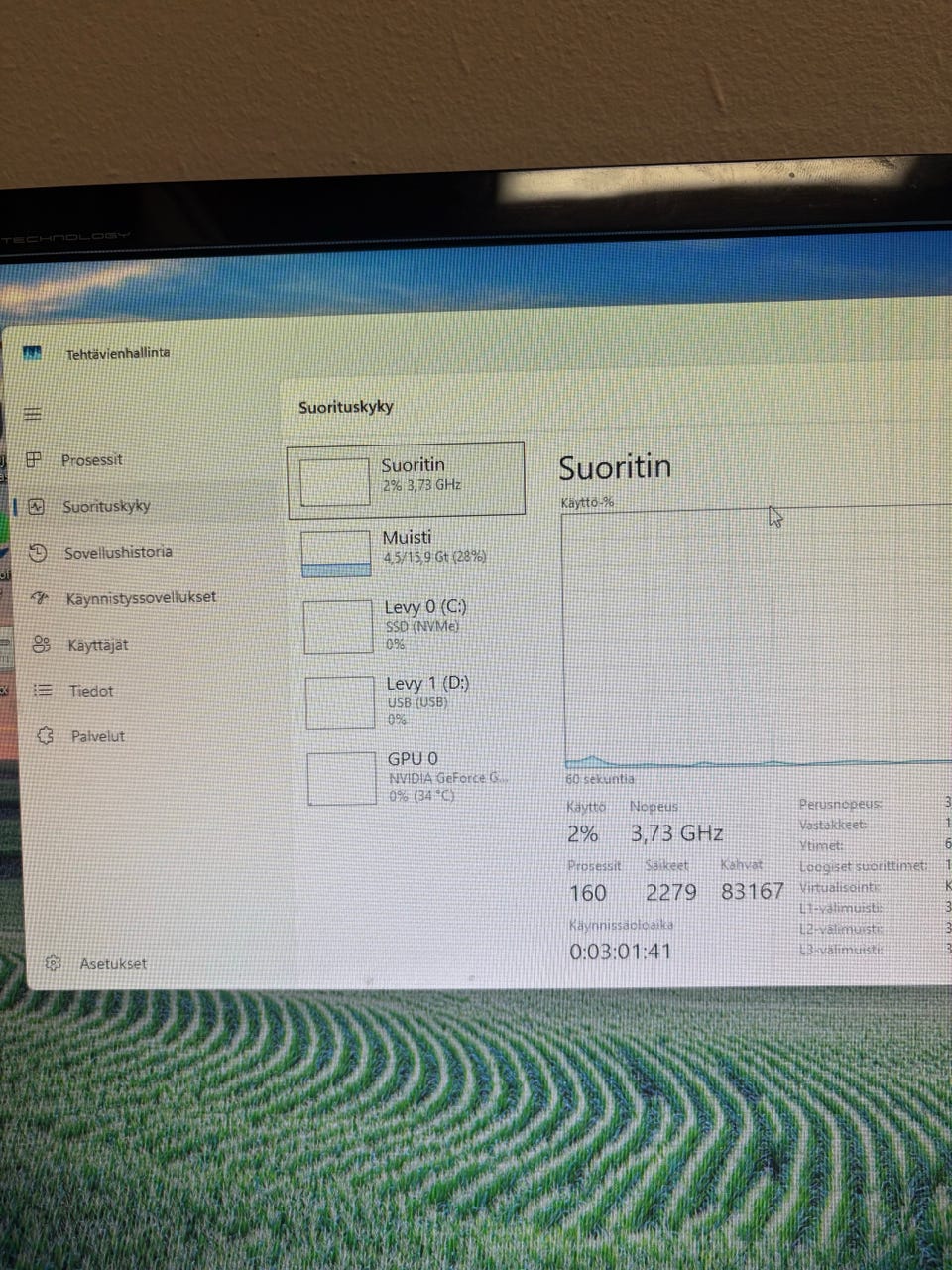Click the Tehtävienhallinta window title
Viewport: 952px width, 1270px height.
click(x=117, y=353)
